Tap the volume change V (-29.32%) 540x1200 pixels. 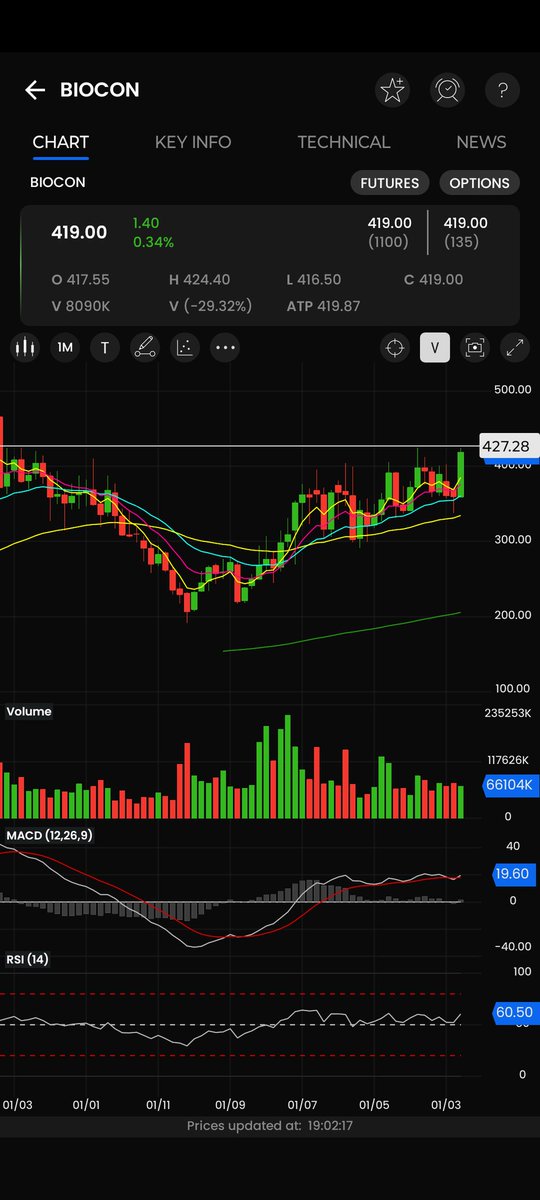210,306
